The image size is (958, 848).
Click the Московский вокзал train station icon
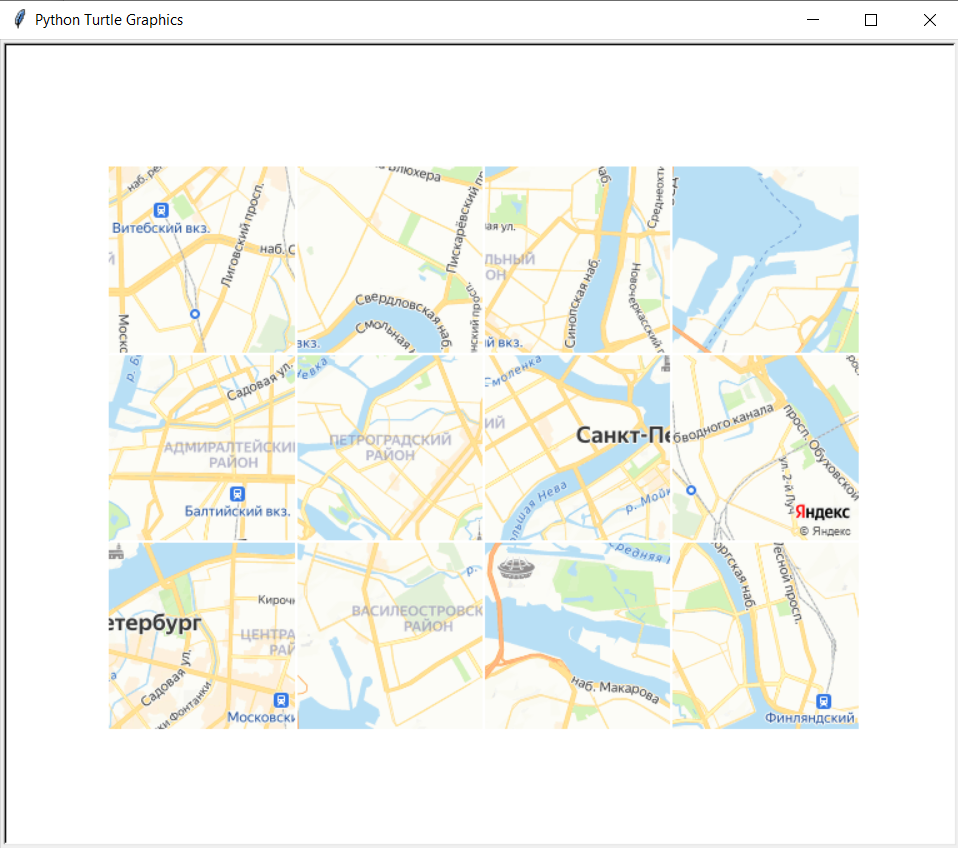pyautogui.click(x=281, y=700)
